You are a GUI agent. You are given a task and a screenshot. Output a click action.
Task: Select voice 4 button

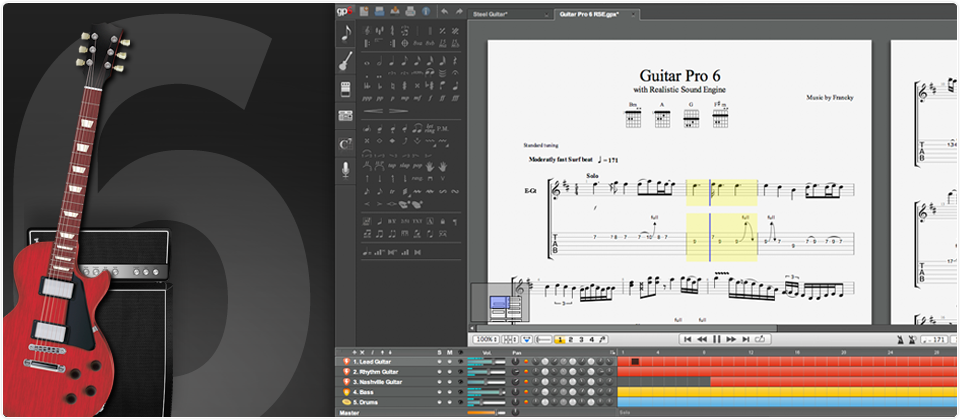[x=591, y=339]
